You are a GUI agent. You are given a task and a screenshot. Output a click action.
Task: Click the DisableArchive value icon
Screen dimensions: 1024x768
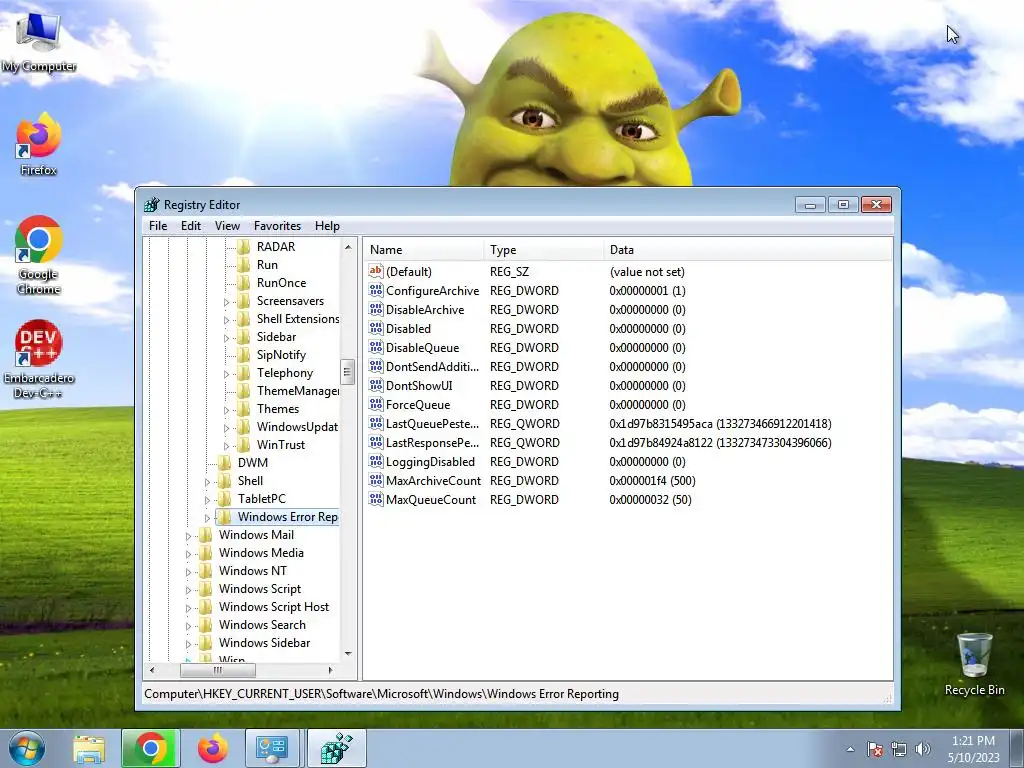click(x=376, y=310)
